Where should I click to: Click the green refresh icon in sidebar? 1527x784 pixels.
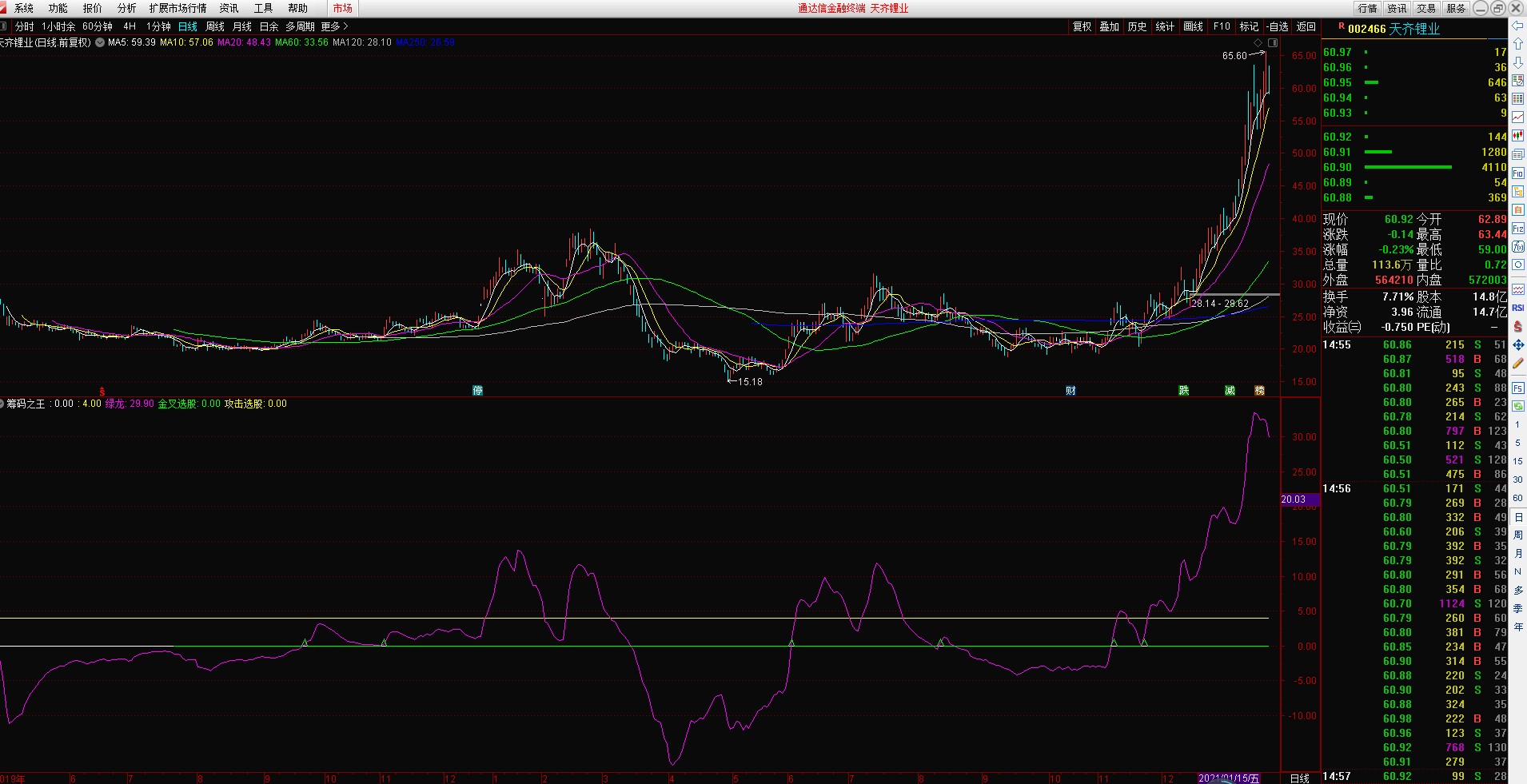click(x=1517, y=406)
